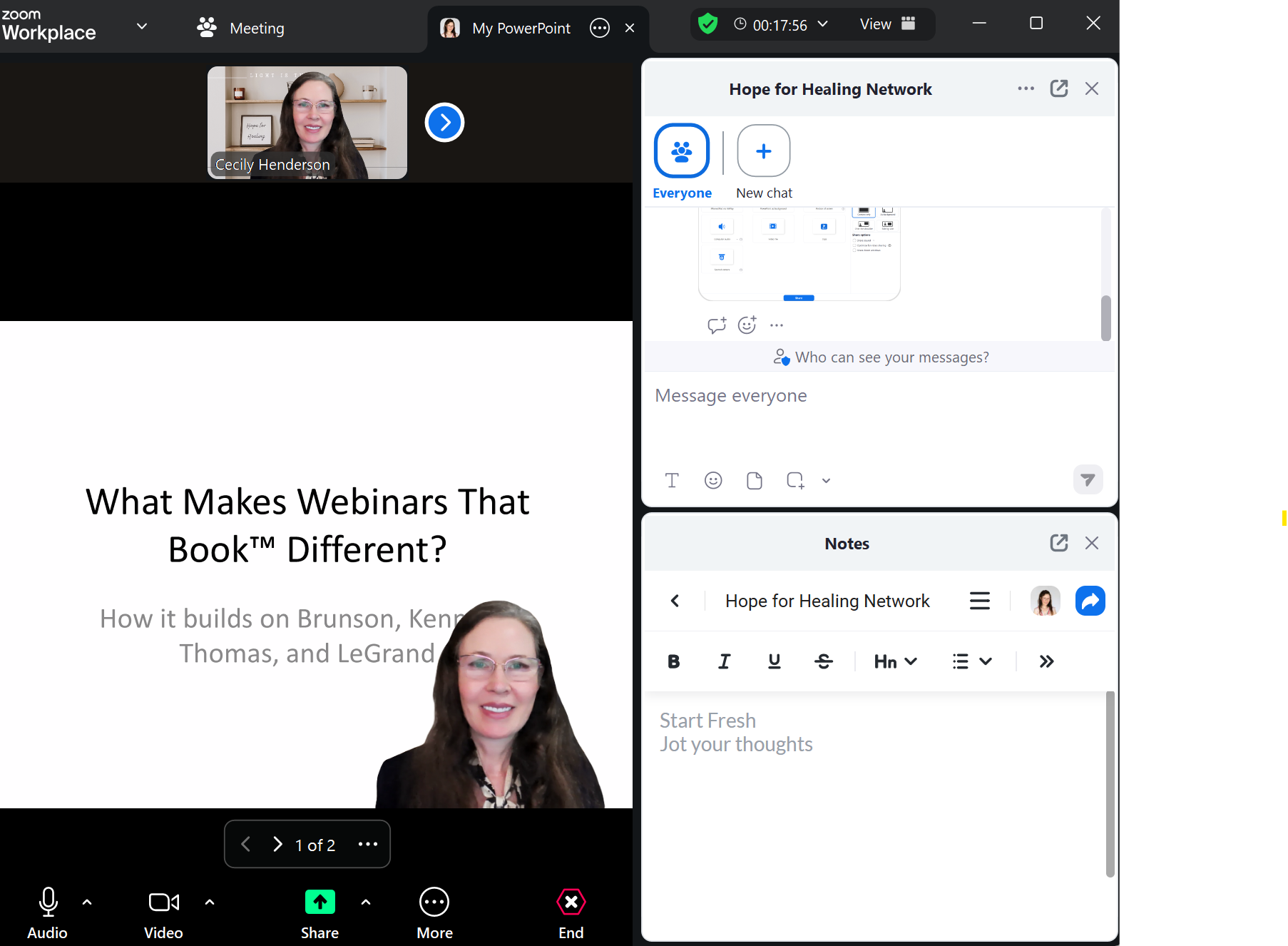Open My PowerPoint tab options ellipsis

click(600, 28)
